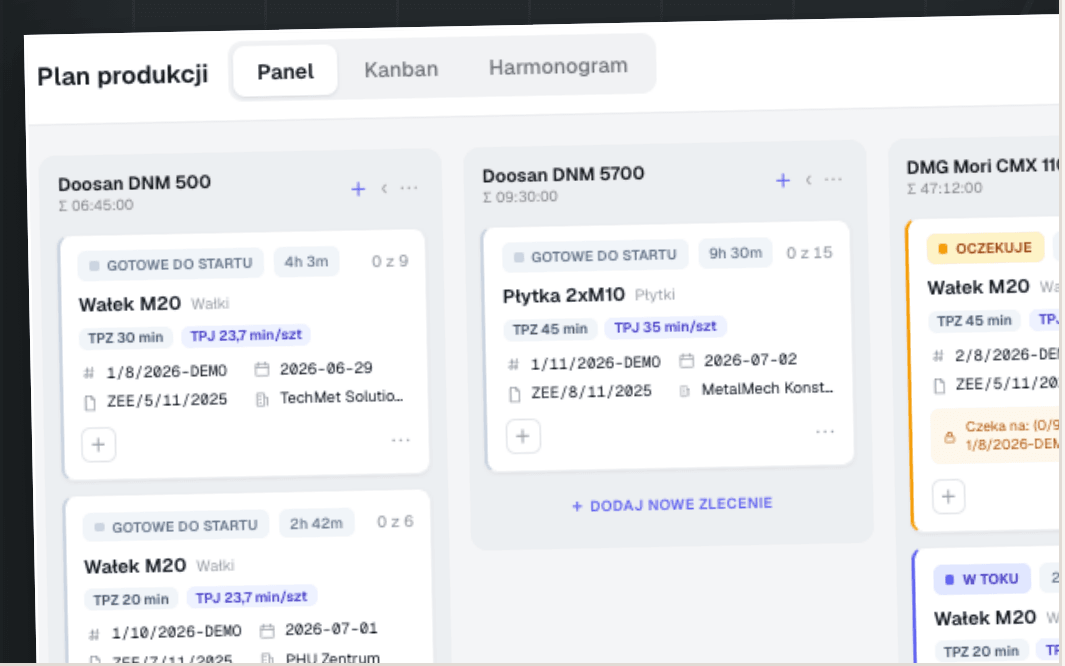Click the Czeka na lock notice

click(995, 436)
